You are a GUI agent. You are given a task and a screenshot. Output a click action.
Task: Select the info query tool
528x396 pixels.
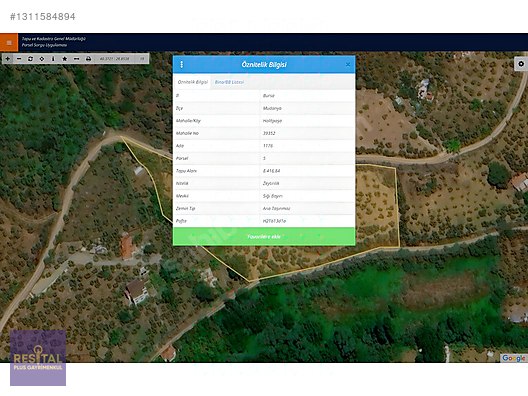pyautogui.click(x=53, y=59)
